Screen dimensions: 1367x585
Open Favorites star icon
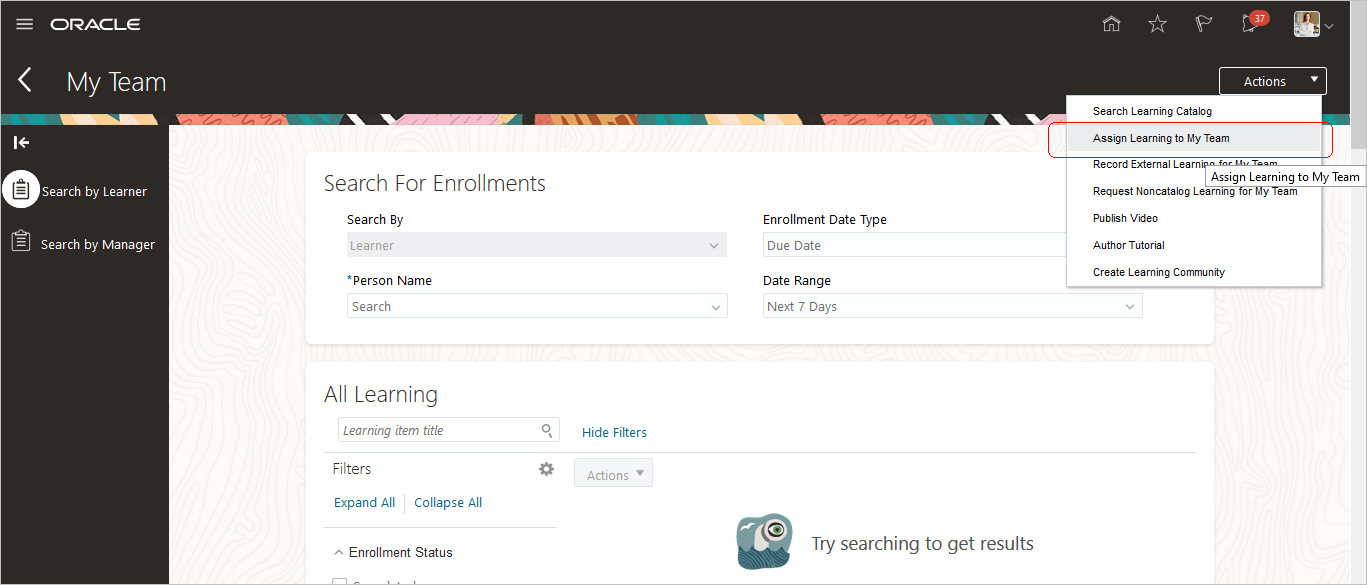click(1157, 24)
